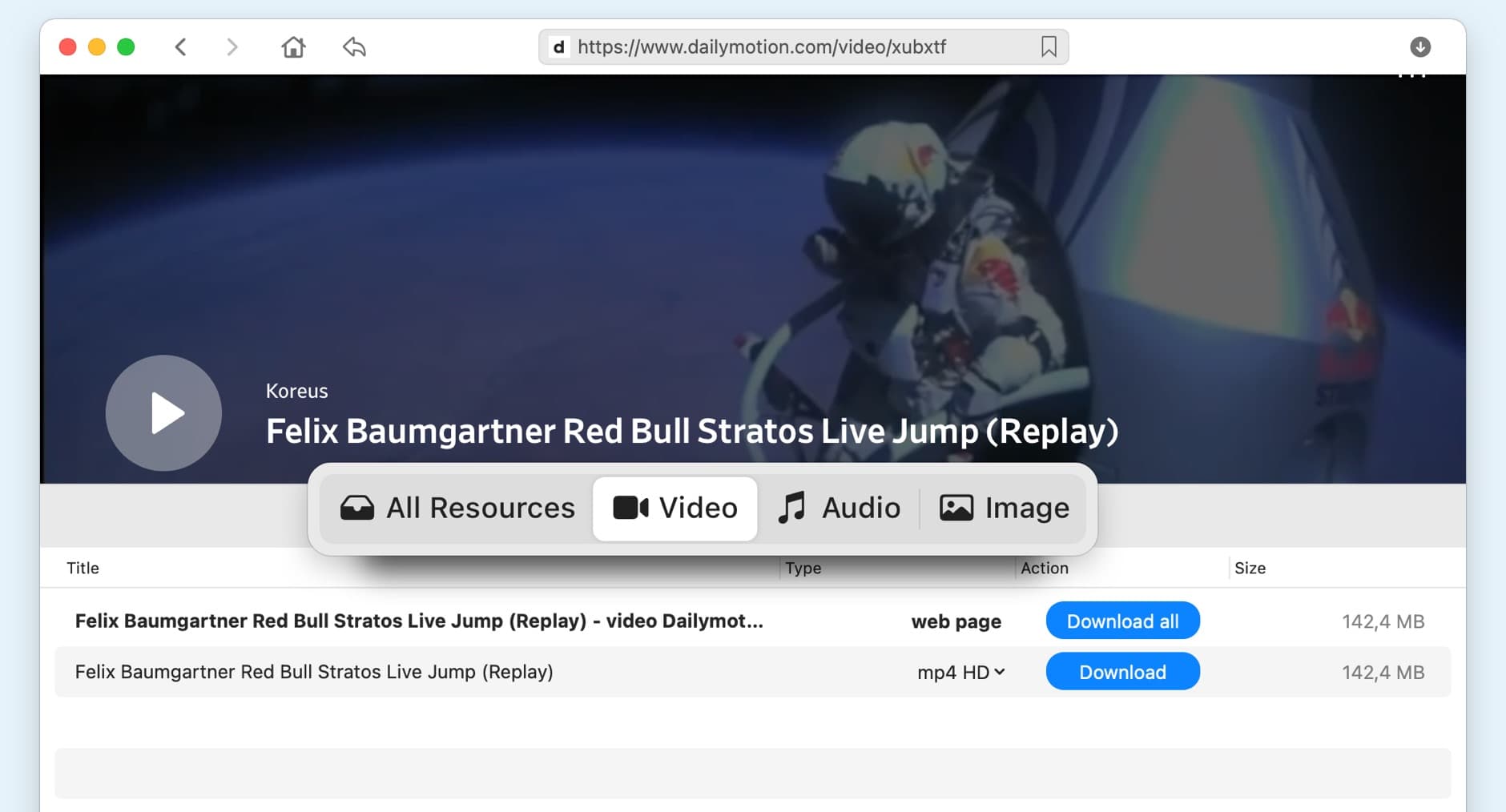Select the Felix Baumgartner video file row
Viewport: 1506px width, 812px height.
click(752, 672)
